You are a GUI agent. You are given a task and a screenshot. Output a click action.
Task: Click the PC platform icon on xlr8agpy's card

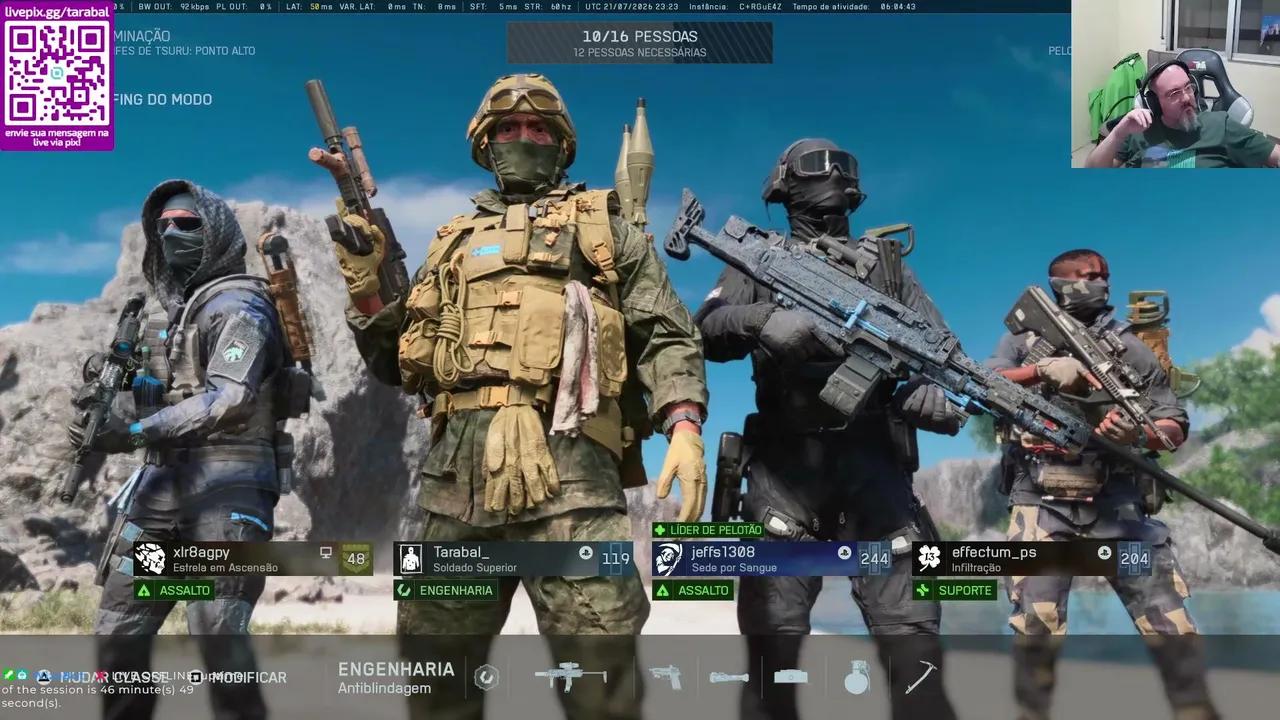tap(325, 552)
